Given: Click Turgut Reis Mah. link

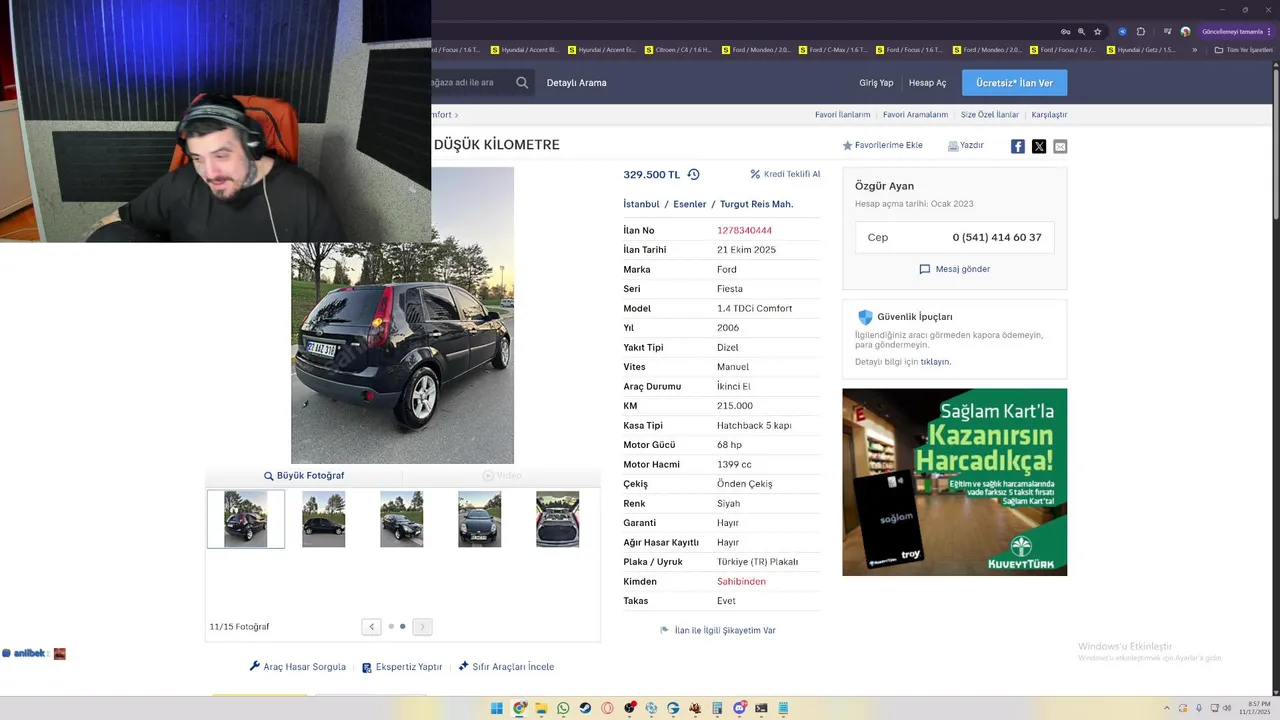Looking at the screenshot, I should [x=757, y=204].
